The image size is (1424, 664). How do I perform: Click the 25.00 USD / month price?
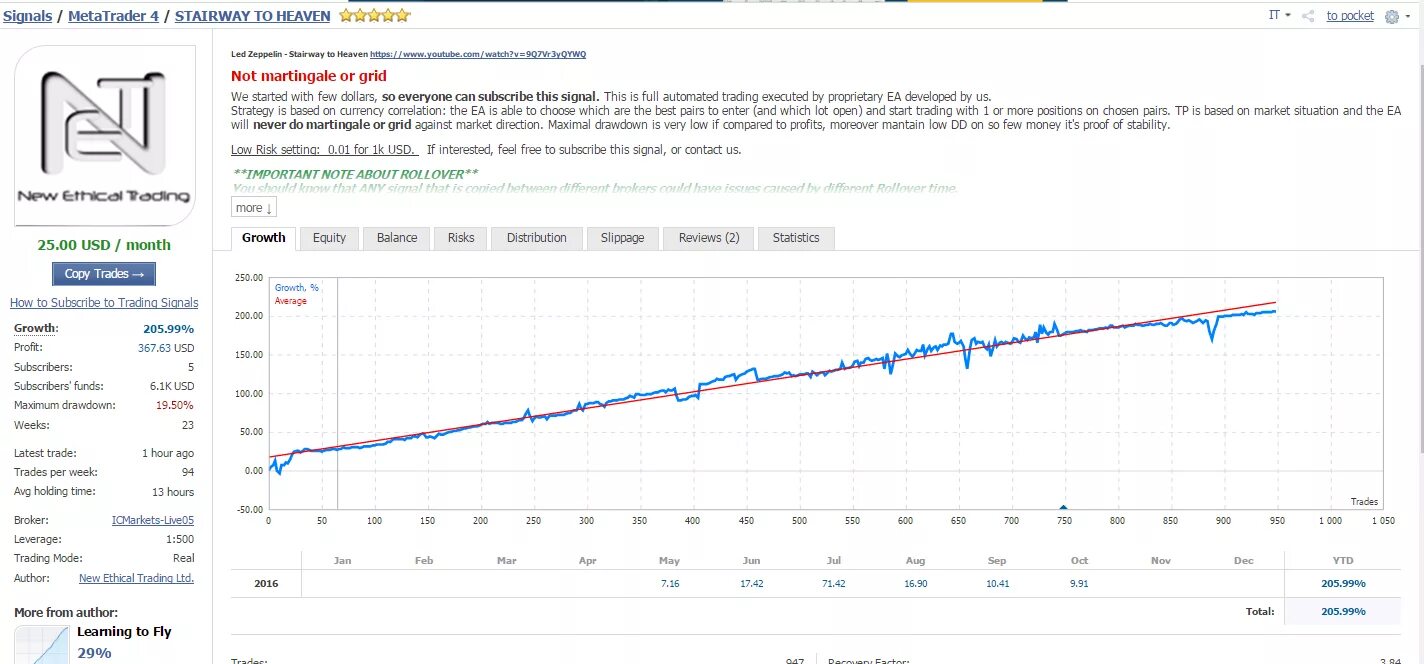pos(104,245)
